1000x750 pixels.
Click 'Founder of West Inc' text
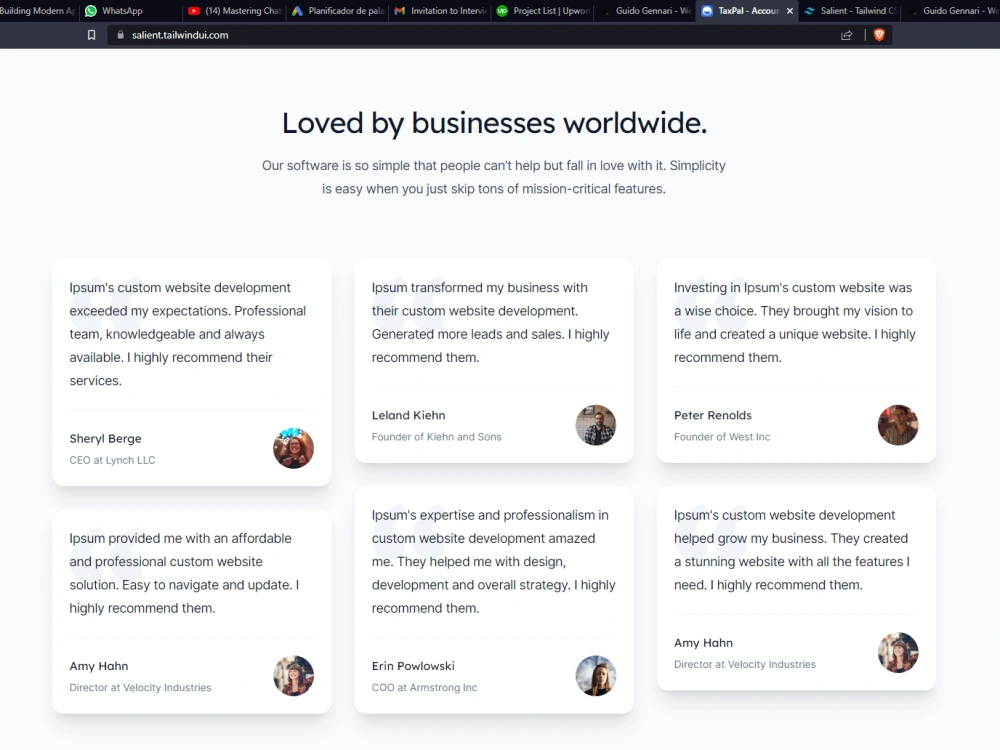coord(722,437)
